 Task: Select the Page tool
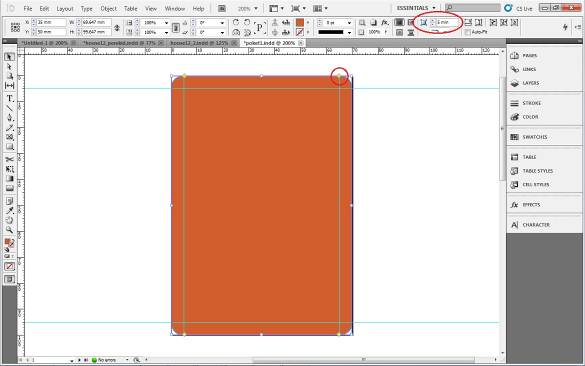coord(9,76)
